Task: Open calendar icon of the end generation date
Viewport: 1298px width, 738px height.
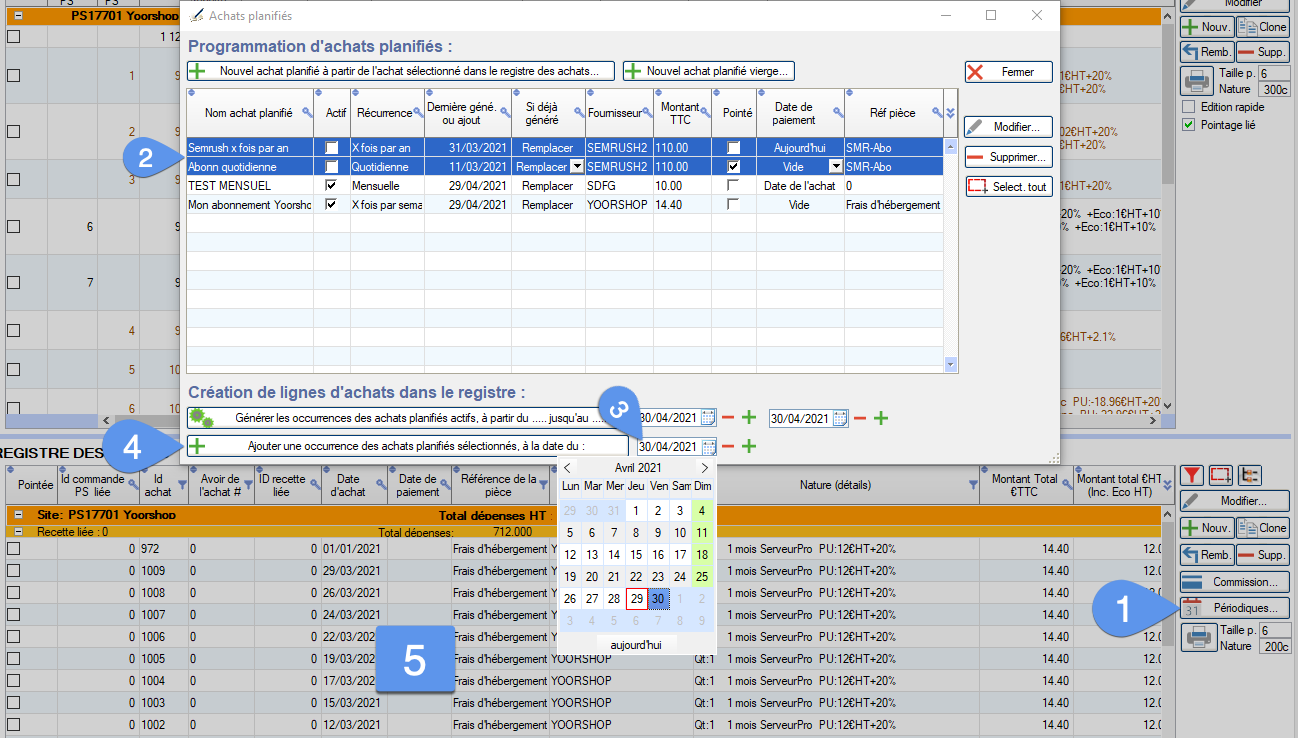Action: (x=840, y=418)
